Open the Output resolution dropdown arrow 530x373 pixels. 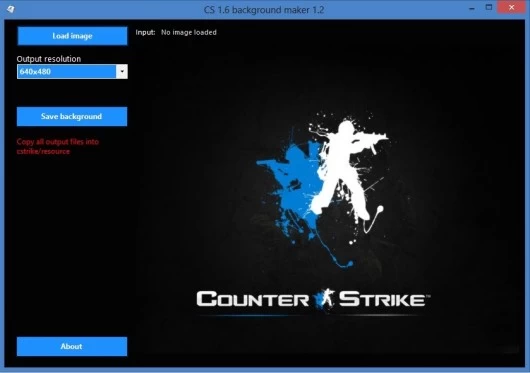tap(122, 72)
